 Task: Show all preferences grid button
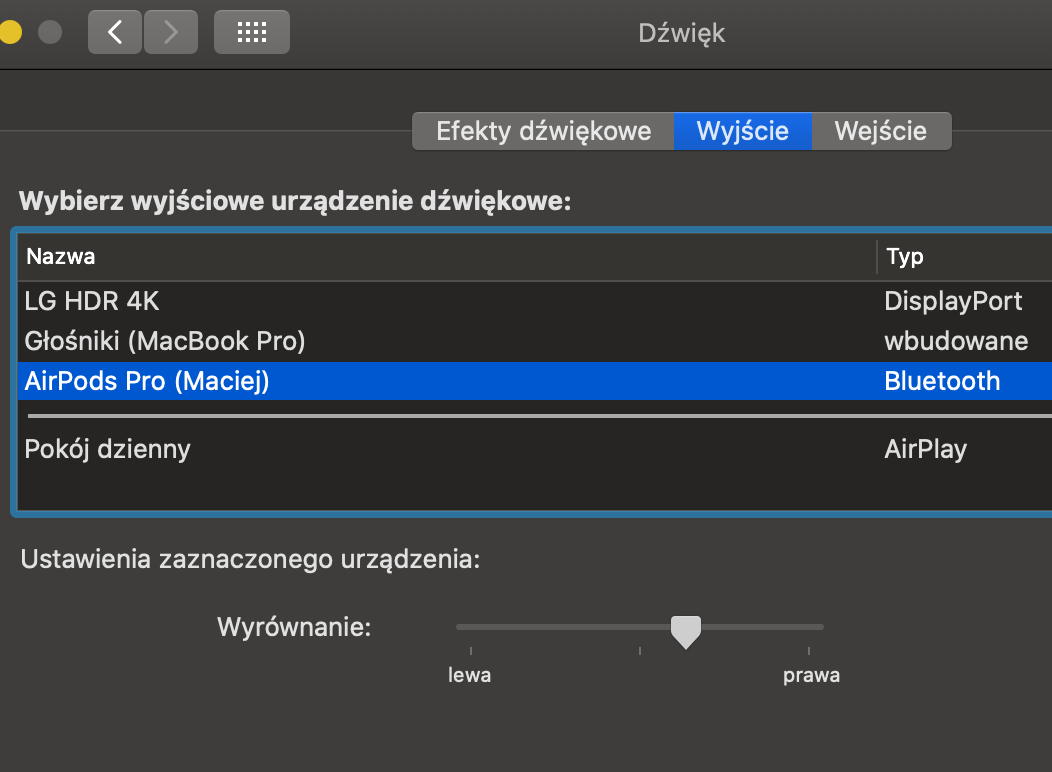251,33
